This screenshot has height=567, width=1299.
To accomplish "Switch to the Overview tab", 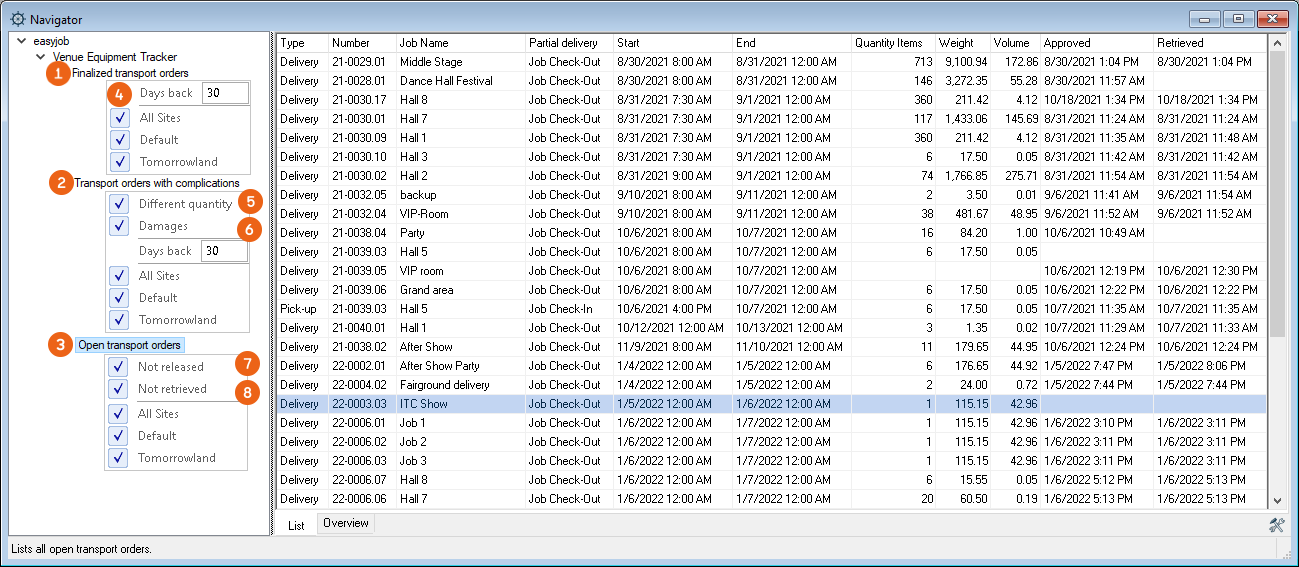I will click(x=346, y=524).
